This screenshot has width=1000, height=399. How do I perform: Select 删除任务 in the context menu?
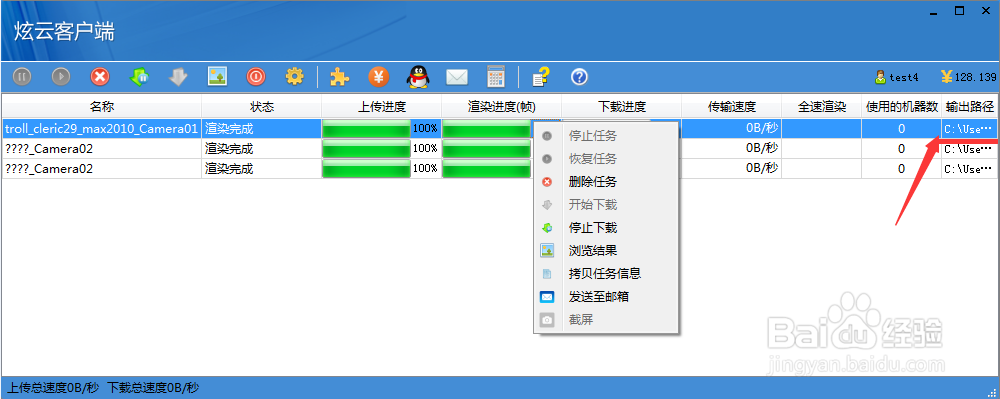pyautogui.click(x=606, y=182)
